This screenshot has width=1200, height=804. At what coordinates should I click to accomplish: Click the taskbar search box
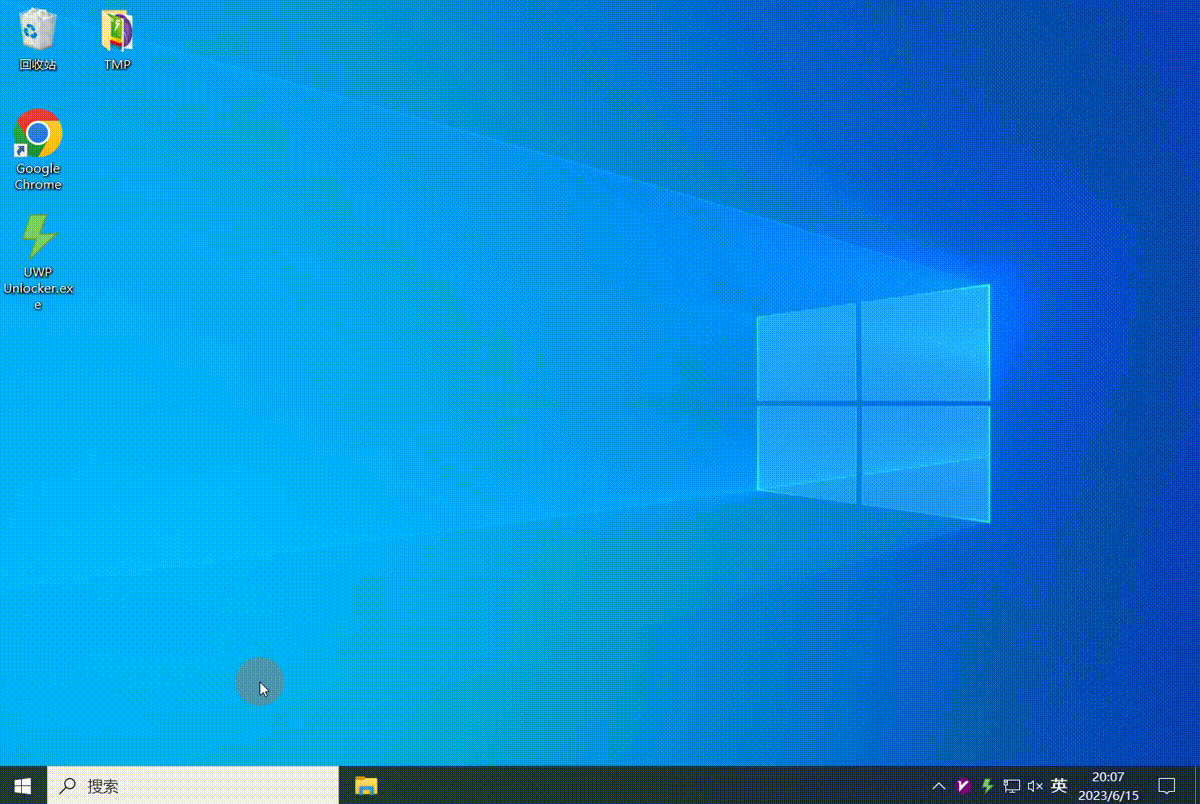pos(193,786)
